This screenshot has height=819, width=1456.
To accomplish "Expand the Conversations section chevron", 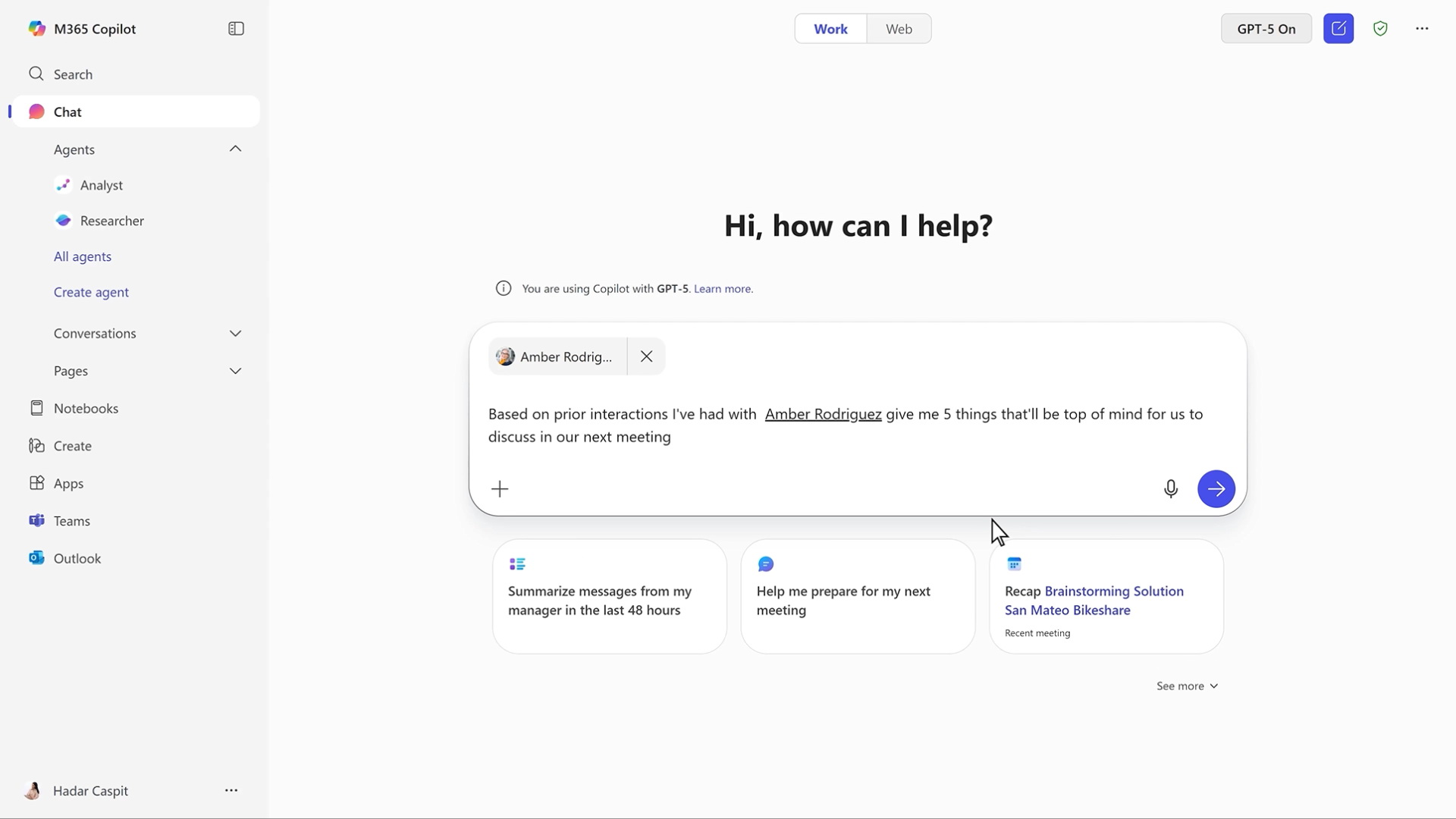I will 236,334.
